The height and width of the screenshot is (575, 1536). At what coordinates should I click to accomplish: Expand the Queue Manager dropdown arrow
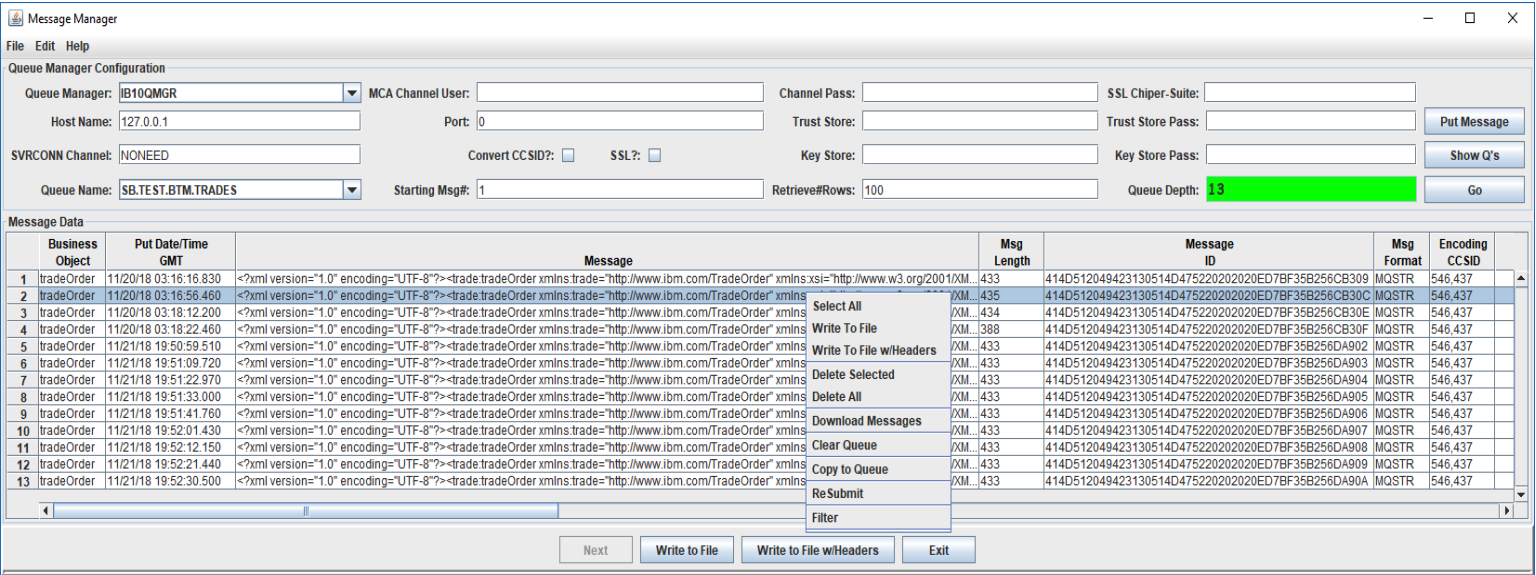(x=352, y=92)
